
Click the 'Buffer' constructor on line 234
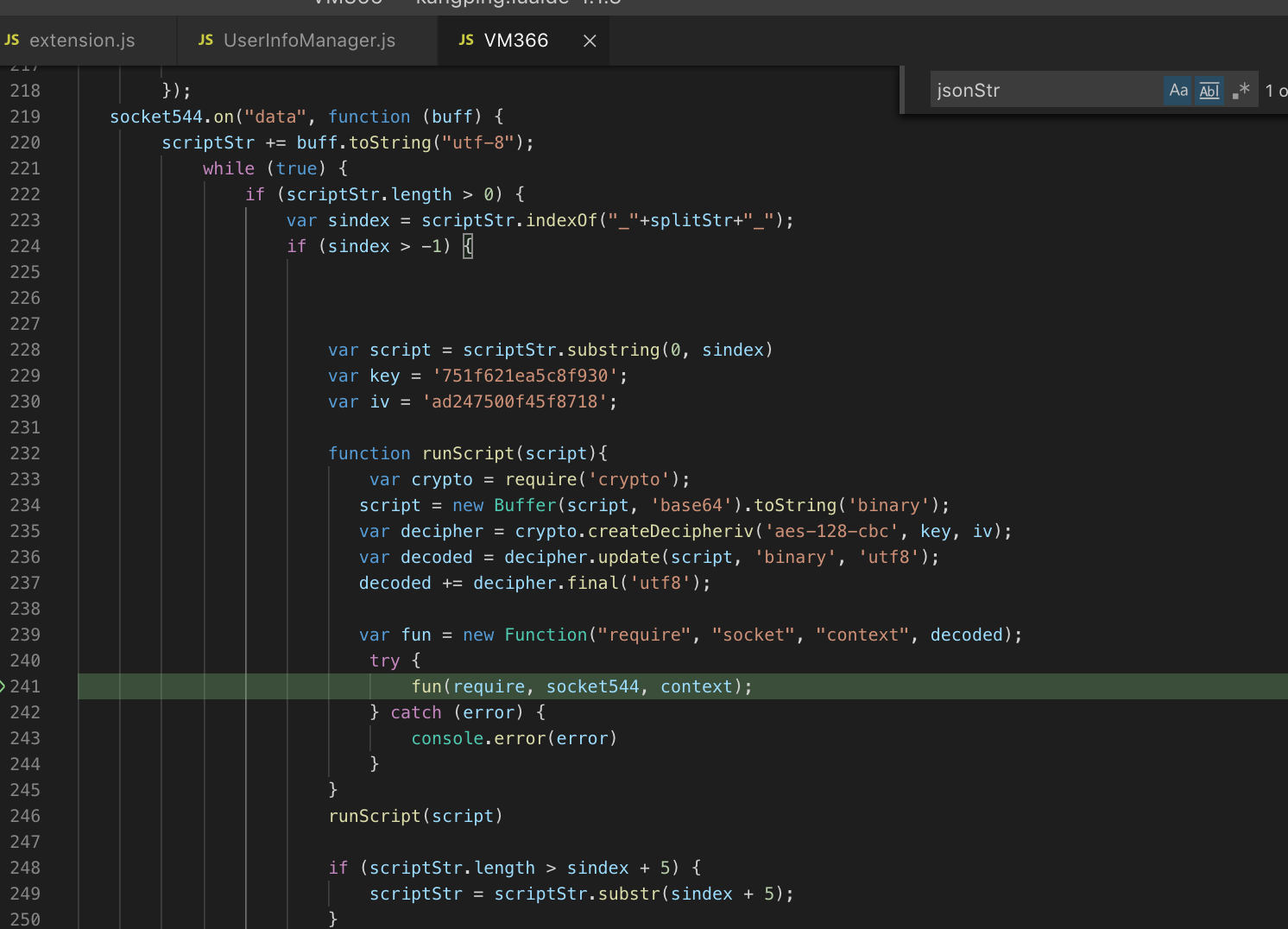point(526,505)
